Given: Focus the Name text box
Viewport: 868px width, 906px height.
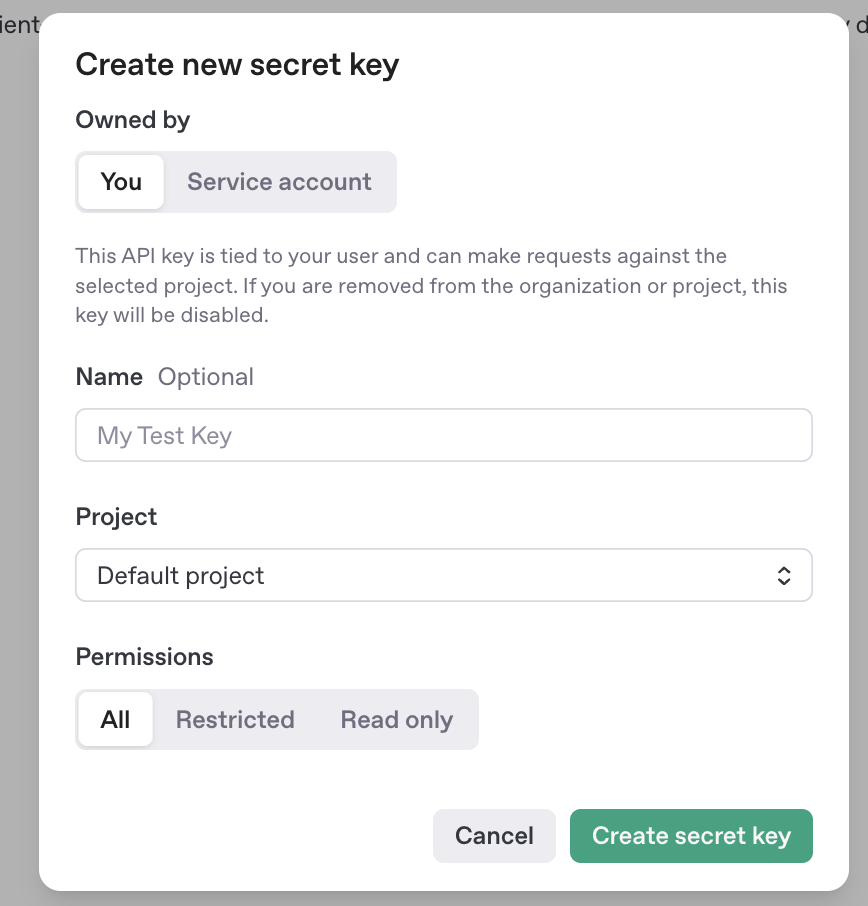Looking at the screenshot, I should [443, 436].
